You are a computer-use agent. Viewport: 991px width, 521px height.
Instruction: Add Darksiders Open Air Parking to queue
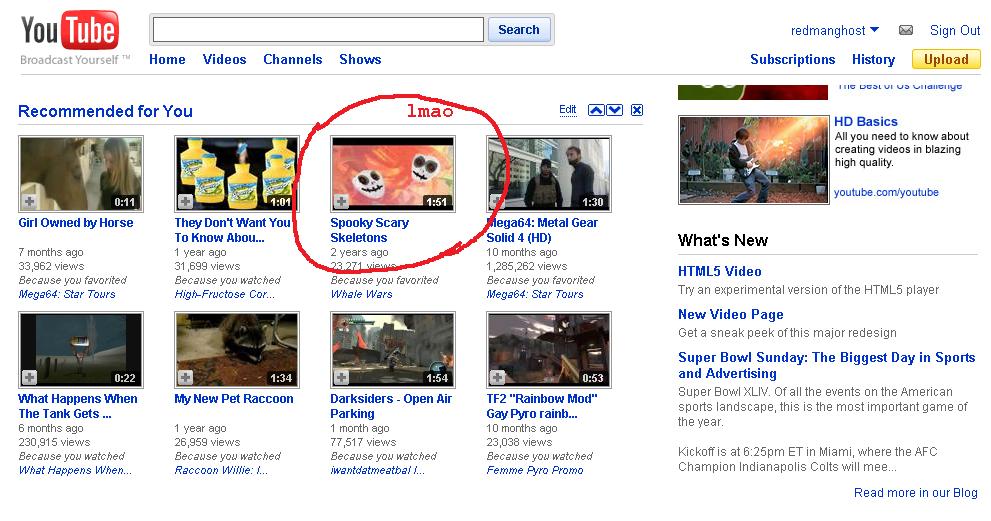[341, 377]
